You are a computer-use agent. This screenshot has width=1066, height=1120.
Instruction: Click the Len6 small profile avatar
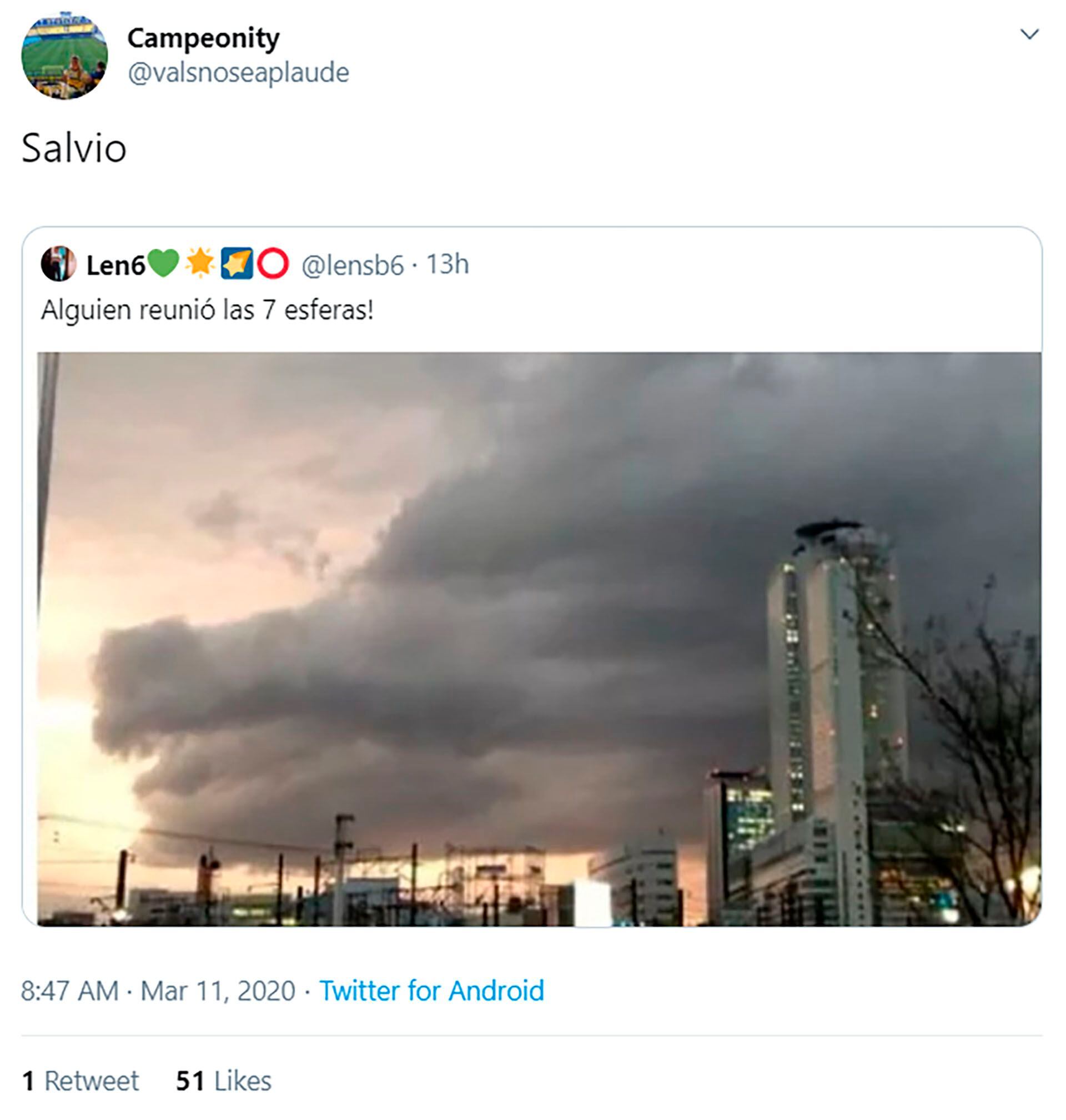(58, 264)
